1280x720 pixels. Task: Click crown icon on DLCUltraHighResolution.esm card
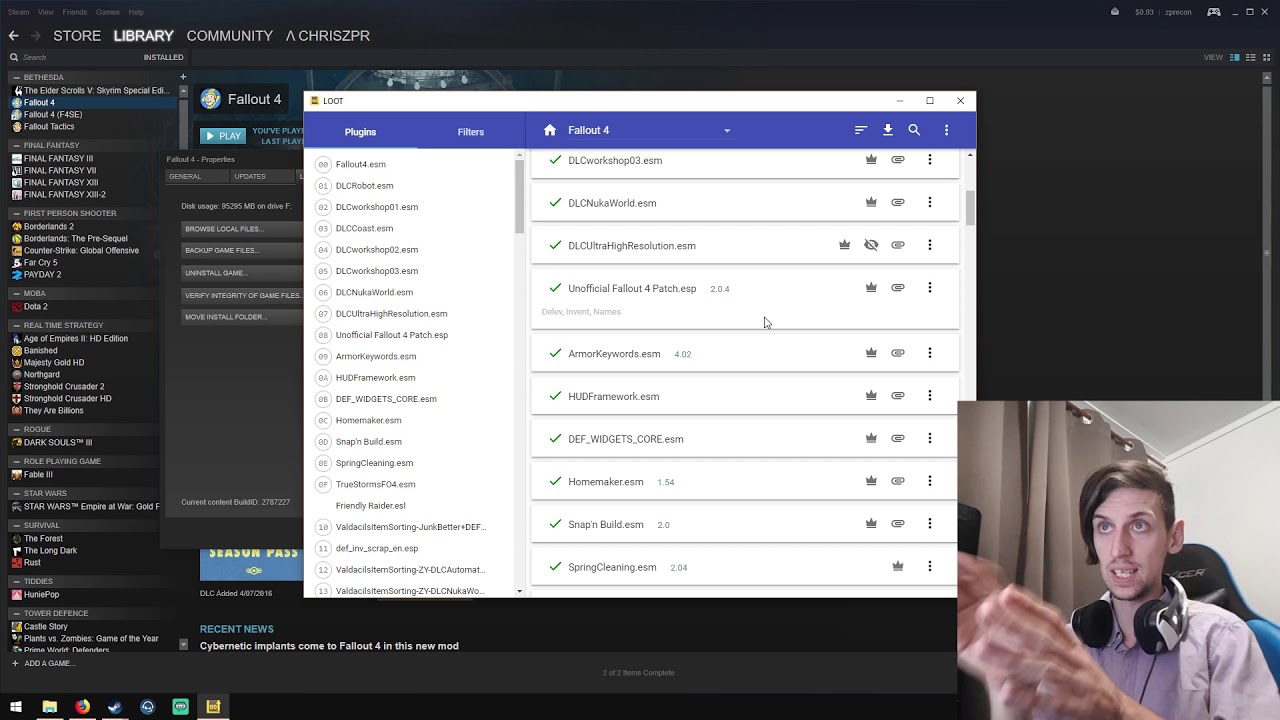845,245
